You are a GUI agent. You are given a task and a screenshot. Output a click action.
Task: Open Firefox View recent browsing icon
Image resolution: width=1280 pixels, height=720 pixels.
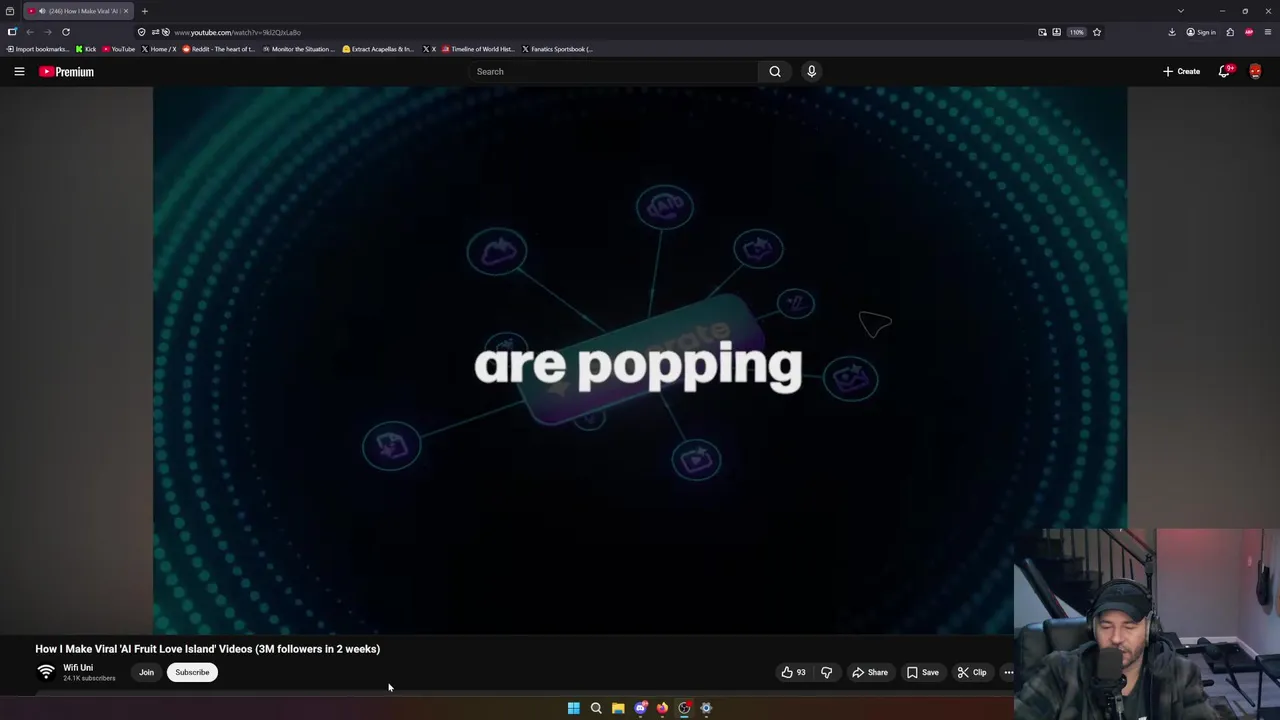pyautogui.click(x=10, y=11)
